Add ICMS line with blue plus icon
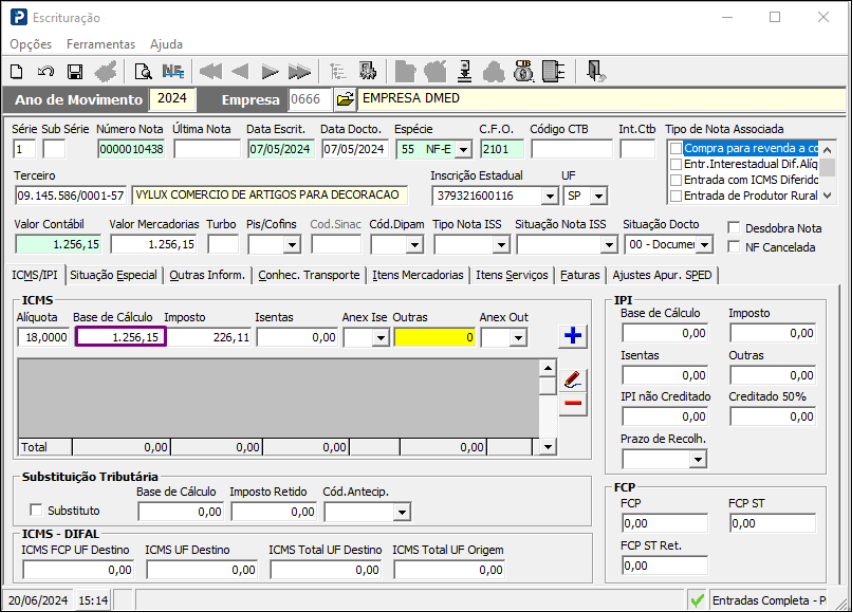 573,337
